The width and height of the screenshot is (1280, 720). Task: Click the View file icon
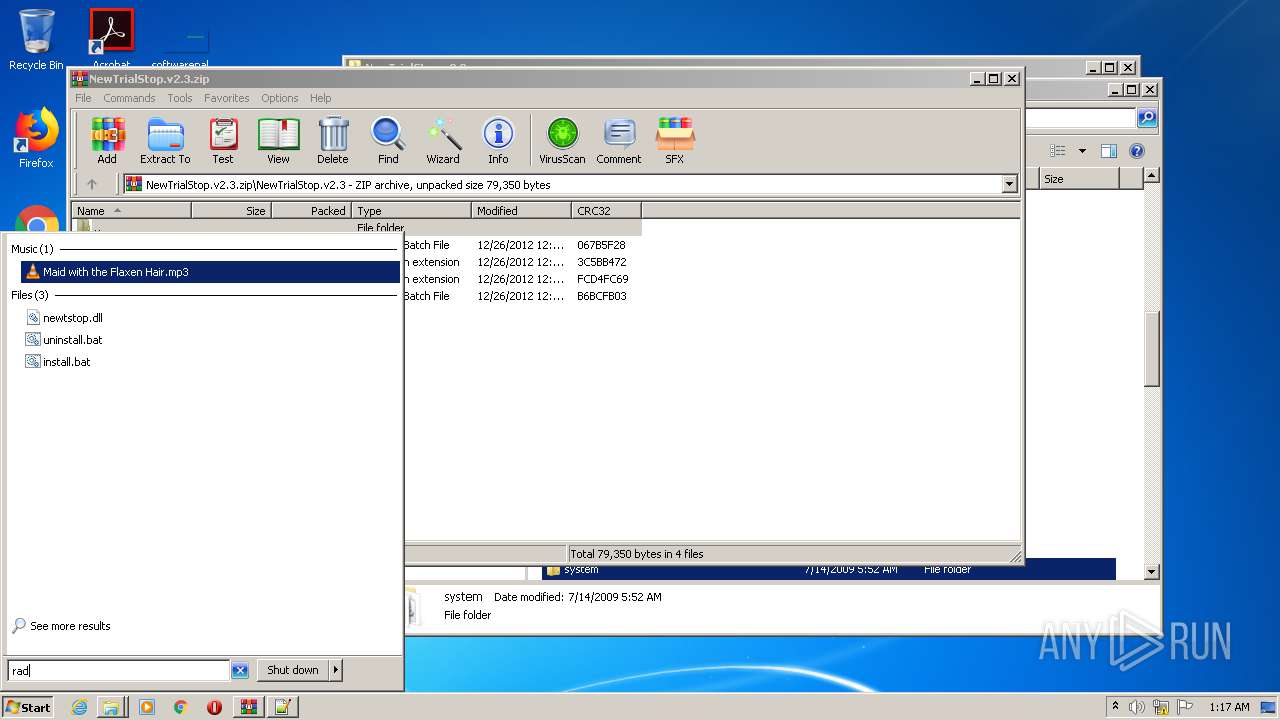pyautogui.click(x=278, y=140)
